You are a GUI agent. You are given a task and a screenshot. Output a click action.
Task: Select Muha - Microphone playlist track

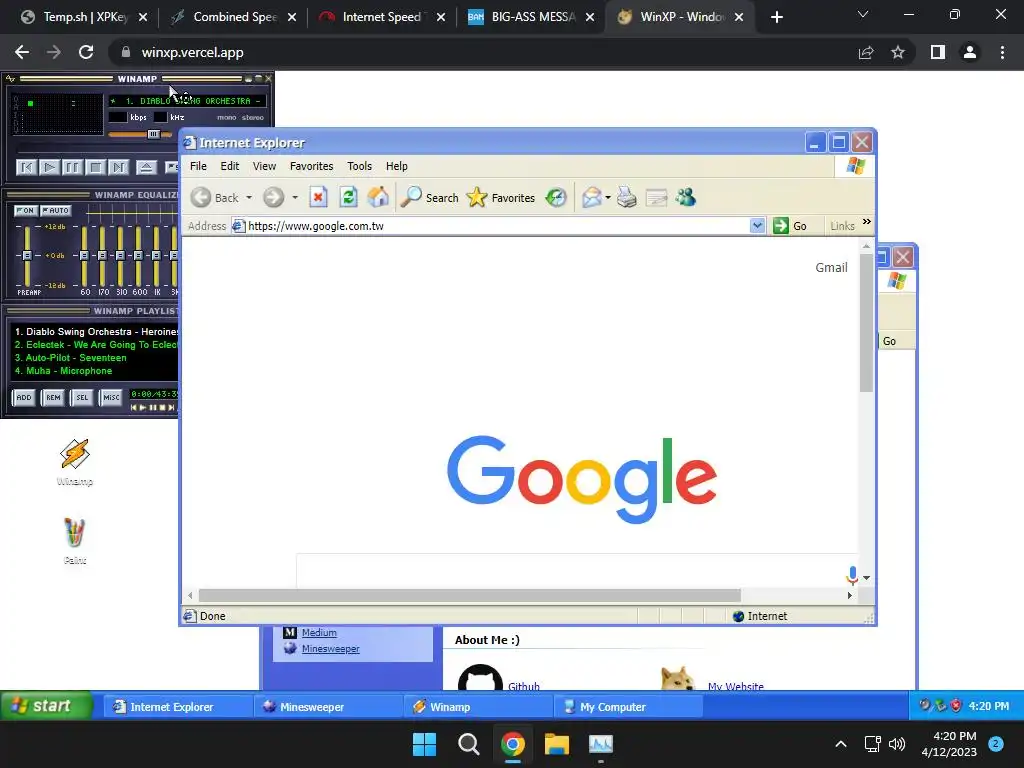coord(63,371)
